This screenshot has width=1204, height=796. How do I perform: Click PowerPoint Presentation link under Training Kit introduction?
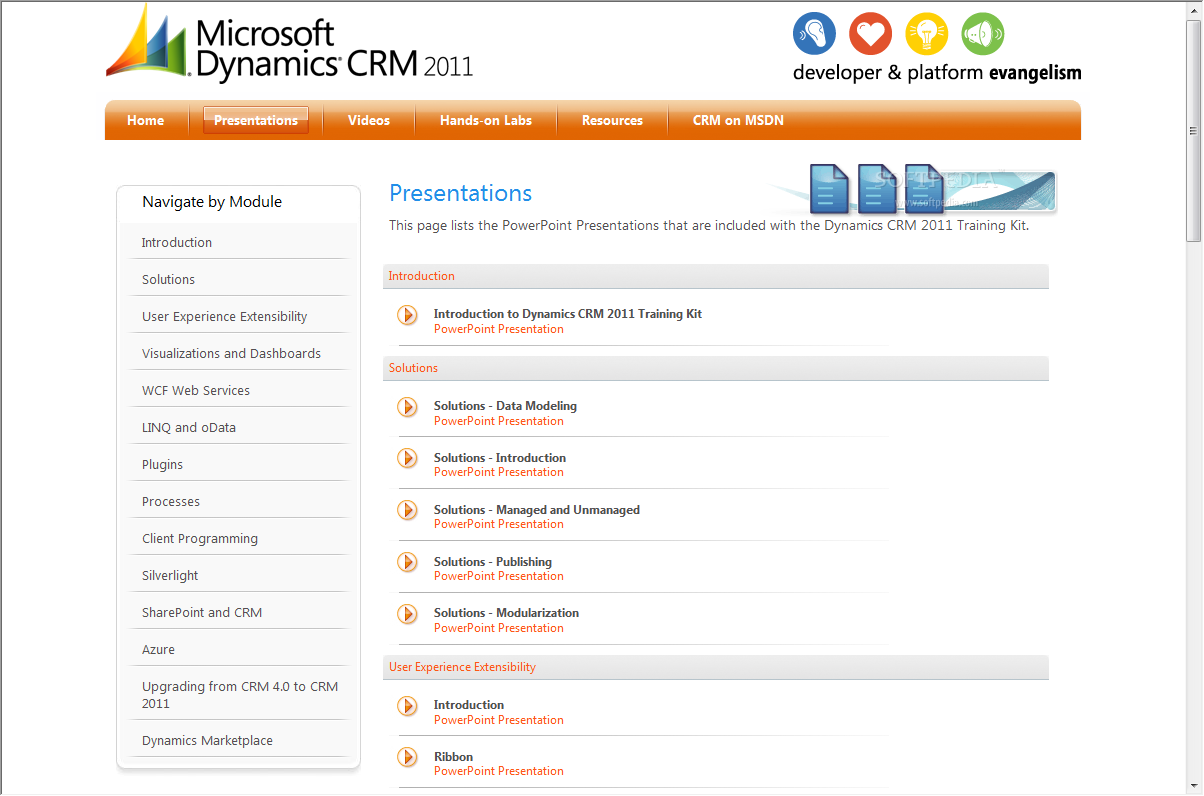tap(499, 329)
